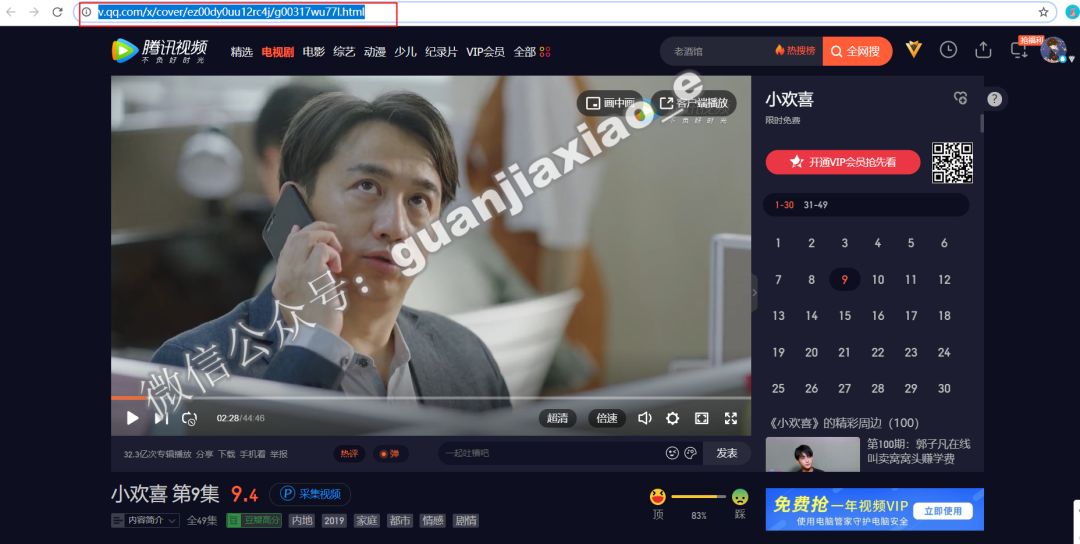Click the 家庭 genre tag
This screenshot has width=1080, height=544.
click(x=366, y=520)
